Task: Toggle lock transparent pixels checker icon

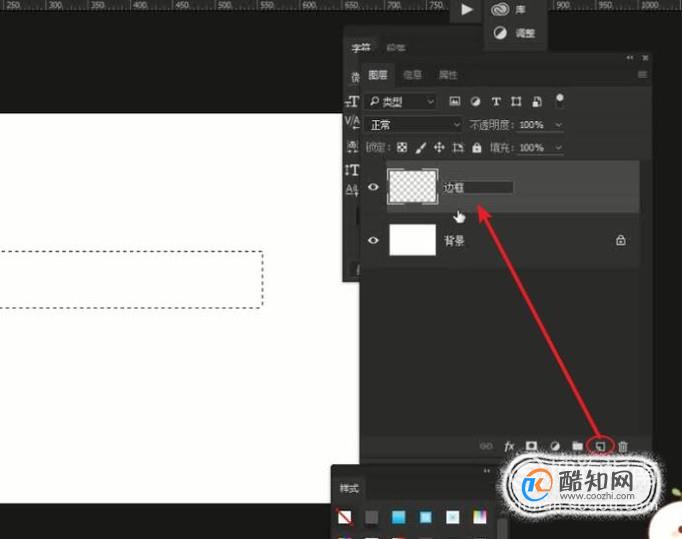Action: pyautogui.click(x=402, y=148)
